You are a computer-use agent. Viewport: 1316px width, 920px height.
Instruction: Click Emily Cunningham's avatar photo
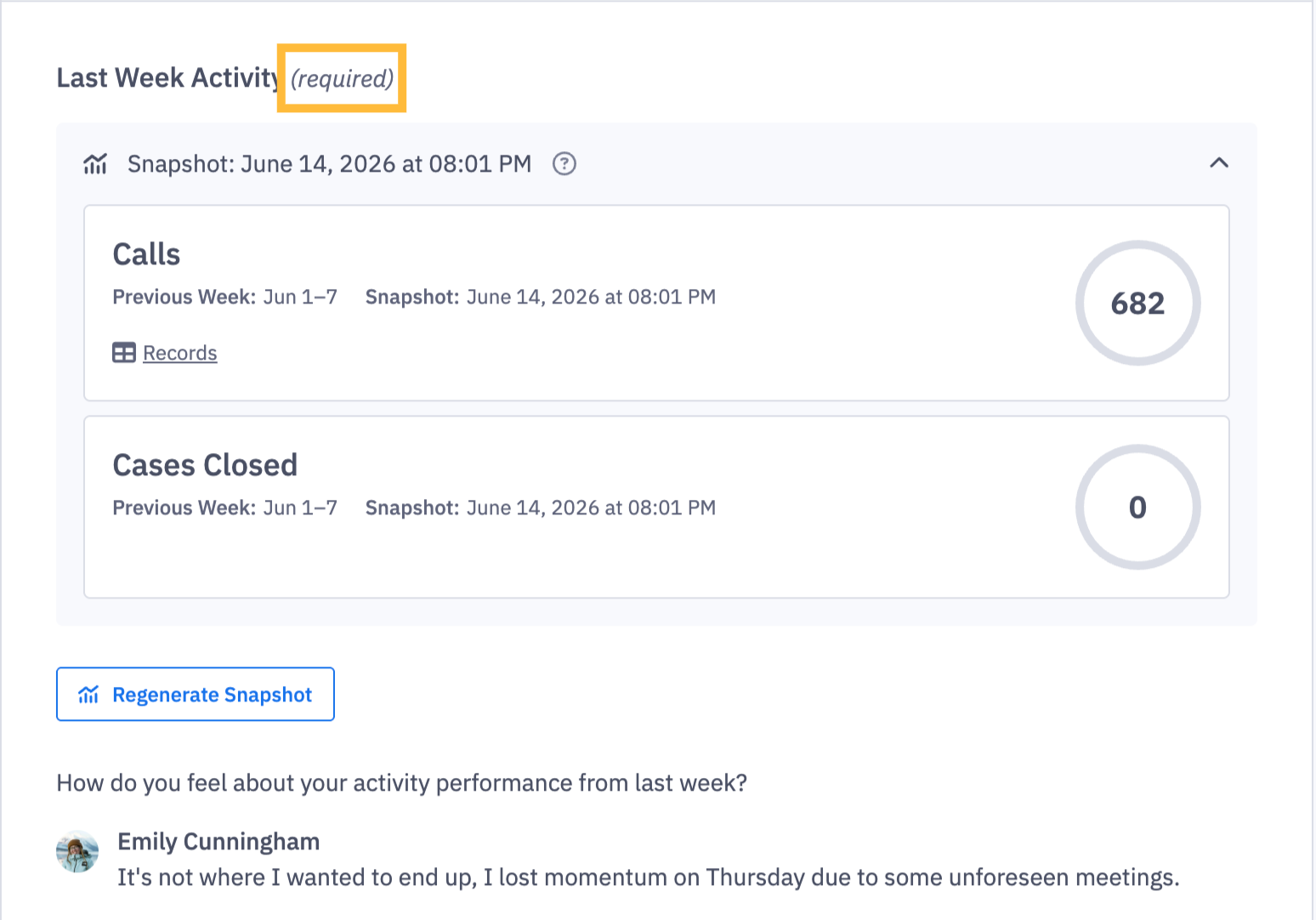(x=77, y=851)
